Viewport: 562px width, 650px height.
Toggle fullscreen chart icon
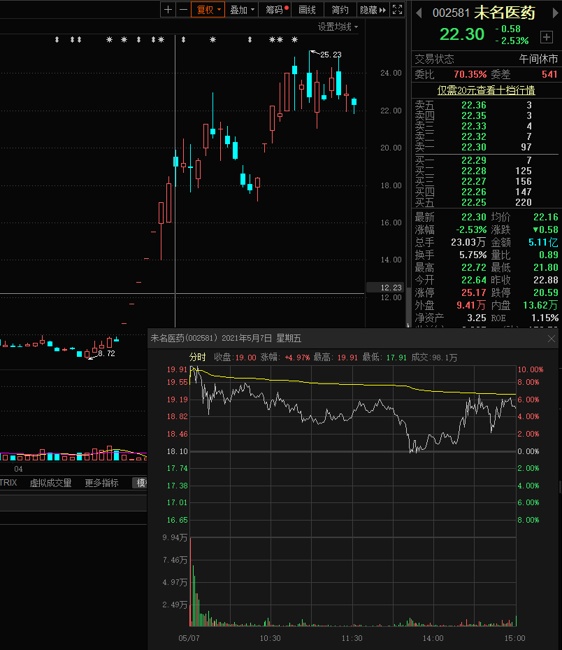(x=397, y=10)
